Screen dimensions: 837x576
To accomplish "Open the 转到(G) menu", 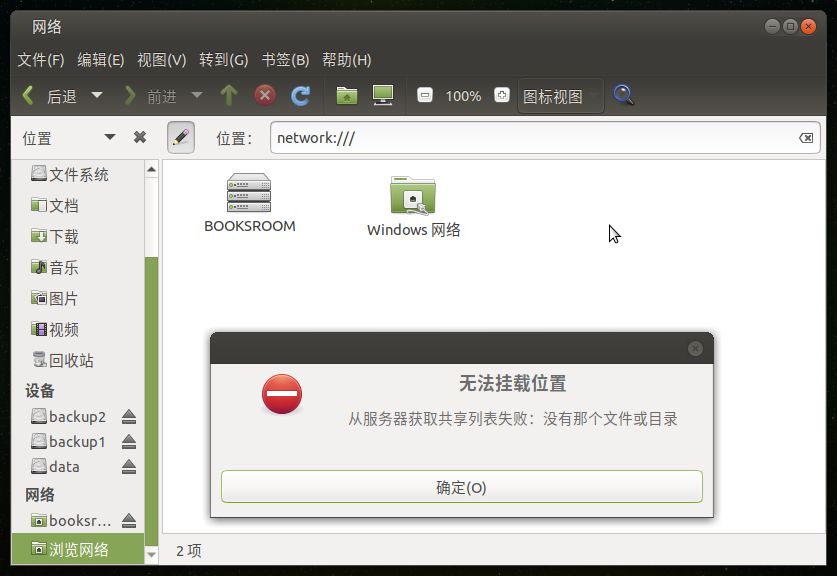I will point(224,60).
